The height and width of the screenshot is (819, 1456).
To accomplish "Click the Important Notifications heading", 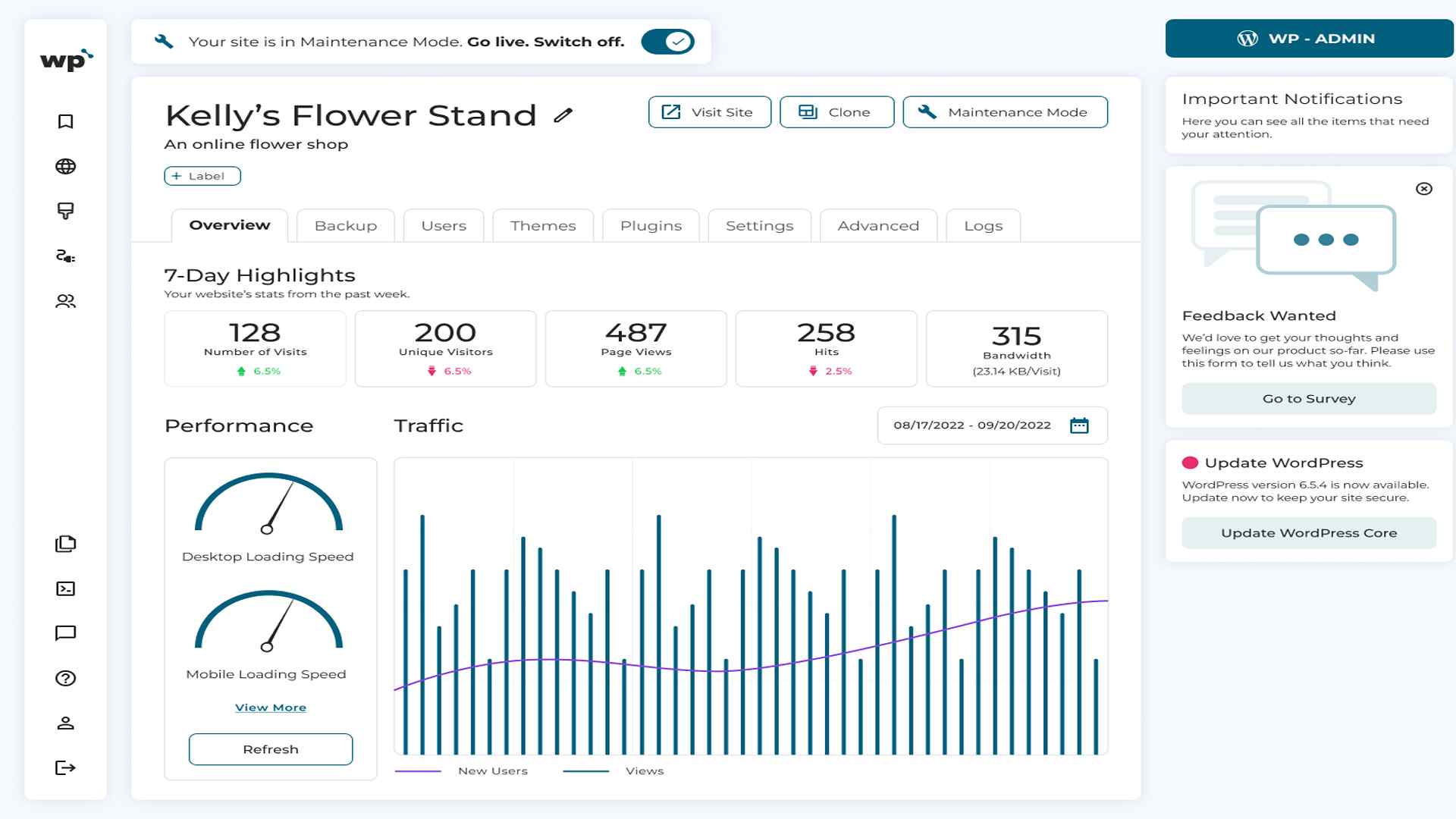I will (x=1292, y=99).
